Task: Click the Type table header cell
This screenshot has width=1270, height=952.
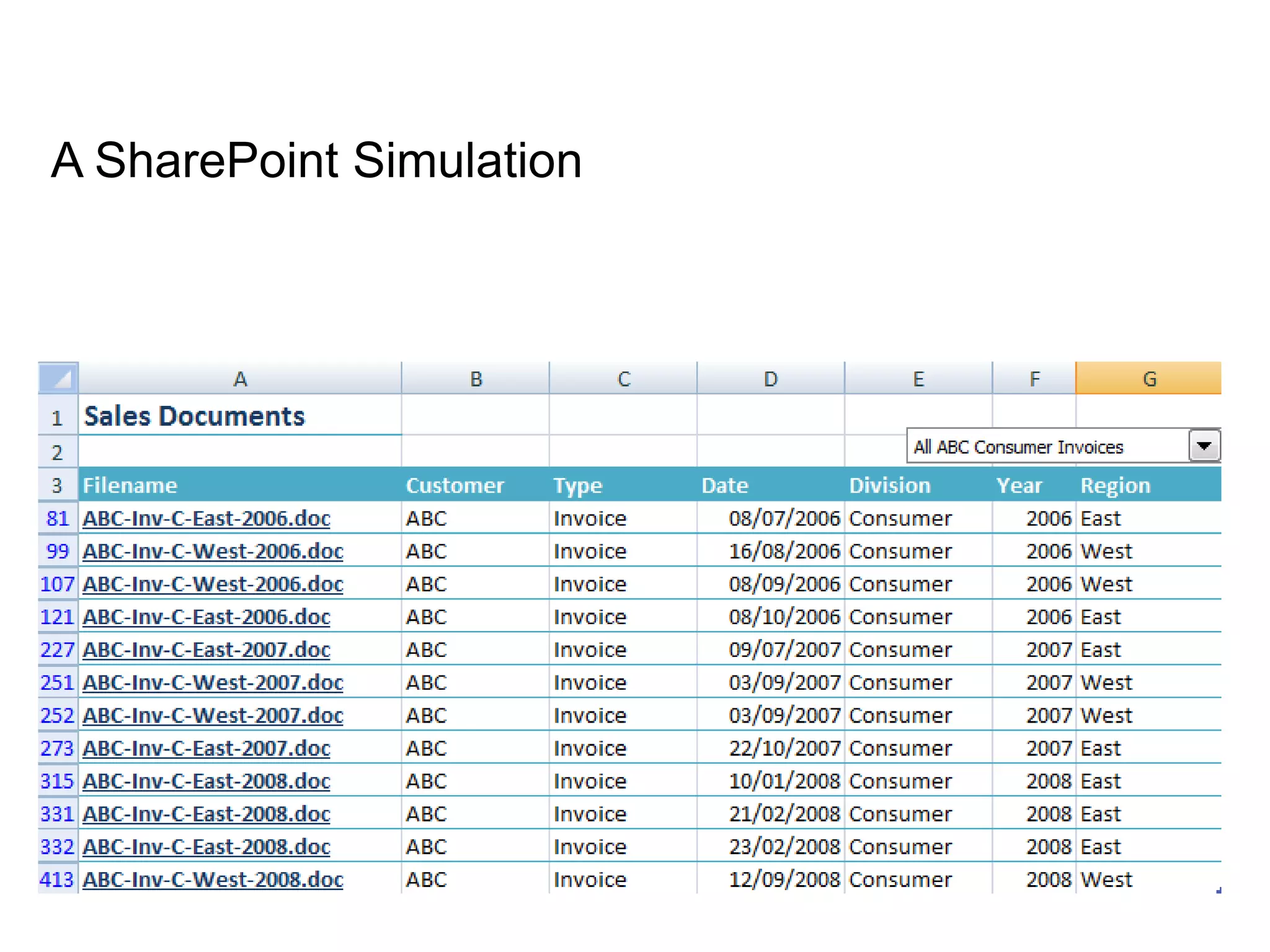Action: pos(623,485)
